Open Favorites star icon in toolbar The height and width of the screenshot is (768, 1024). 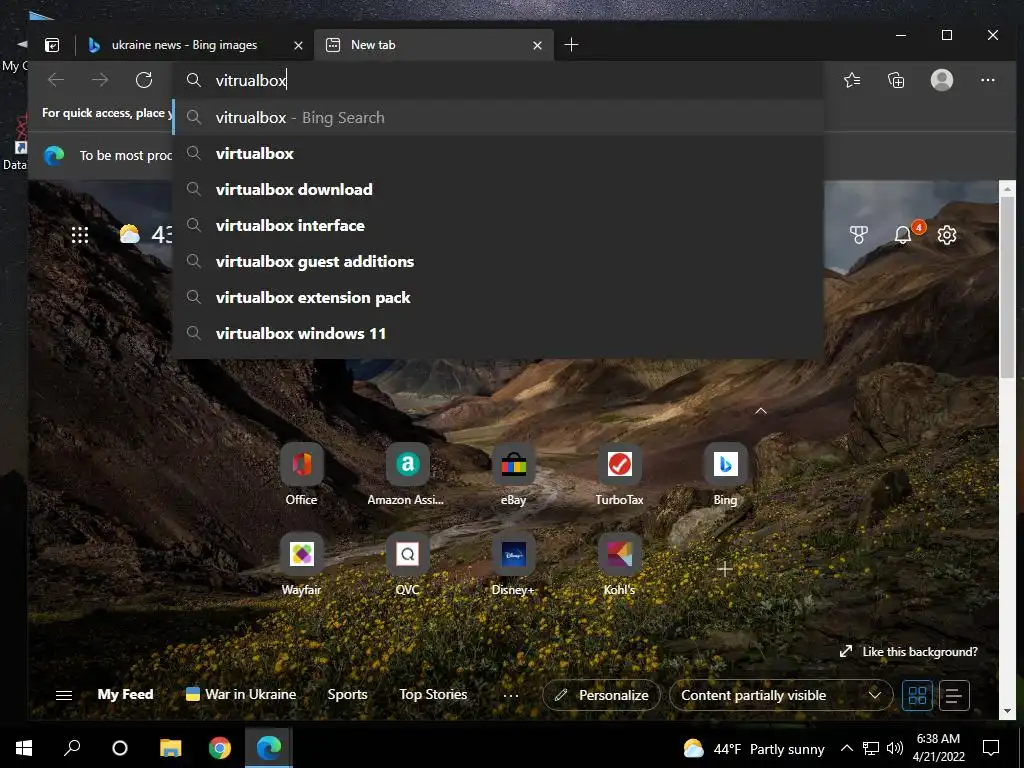tap(852, 80)
